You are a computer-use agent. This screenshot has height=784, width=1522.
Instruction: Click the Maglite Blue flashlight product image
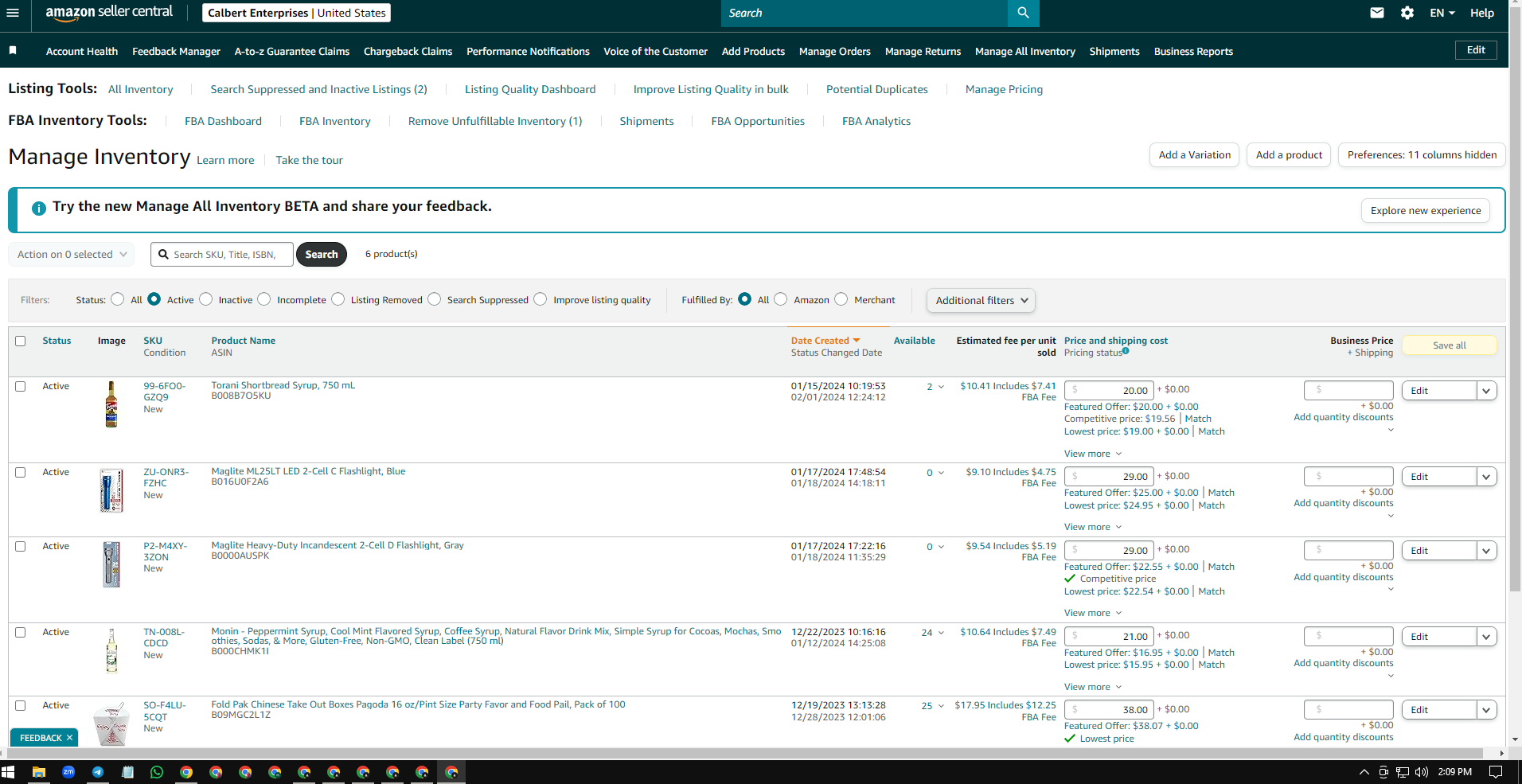(x=111, y=490)
